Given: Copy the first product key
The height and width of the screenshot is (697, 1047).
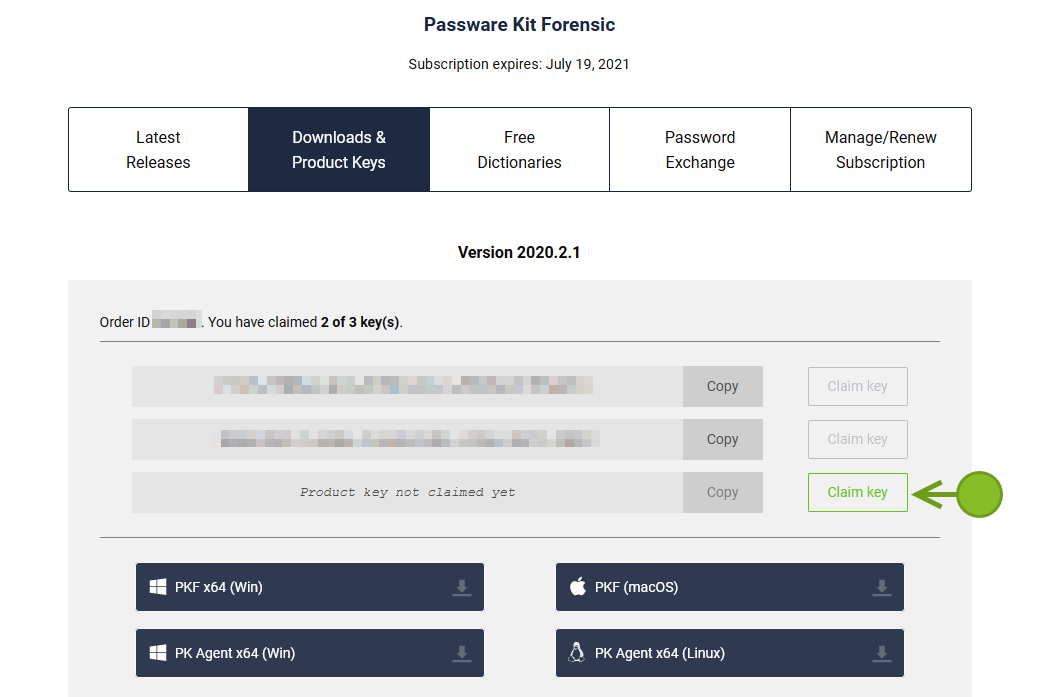Looking at the screenshot, I should [x=722, y=386].
